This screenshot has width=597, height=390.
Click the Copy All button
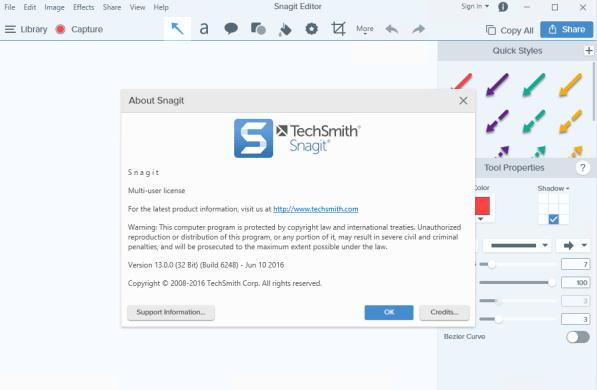pyautogui.click(x=509, y=30)
